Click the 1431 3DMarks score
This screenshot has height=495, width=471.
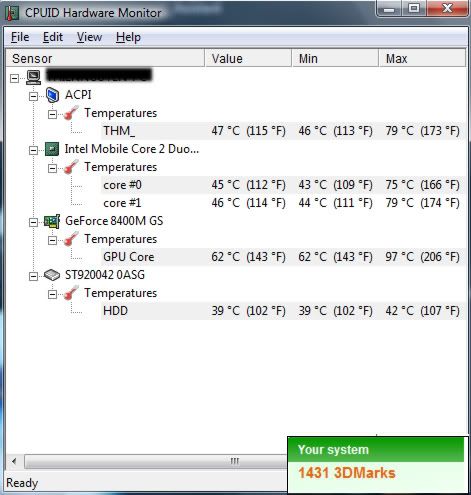pyautogui.click(x=346, y=473)
